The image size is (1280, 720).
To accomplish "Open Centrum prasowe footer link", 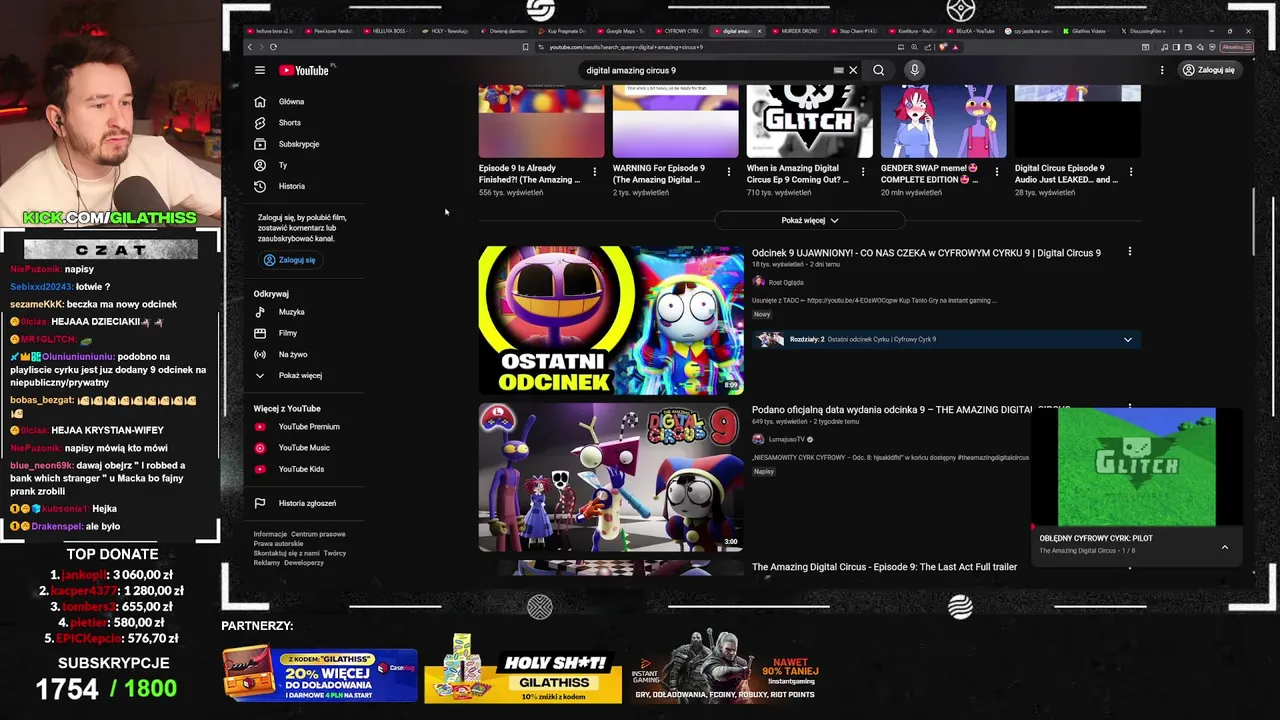I will (318, 534).
